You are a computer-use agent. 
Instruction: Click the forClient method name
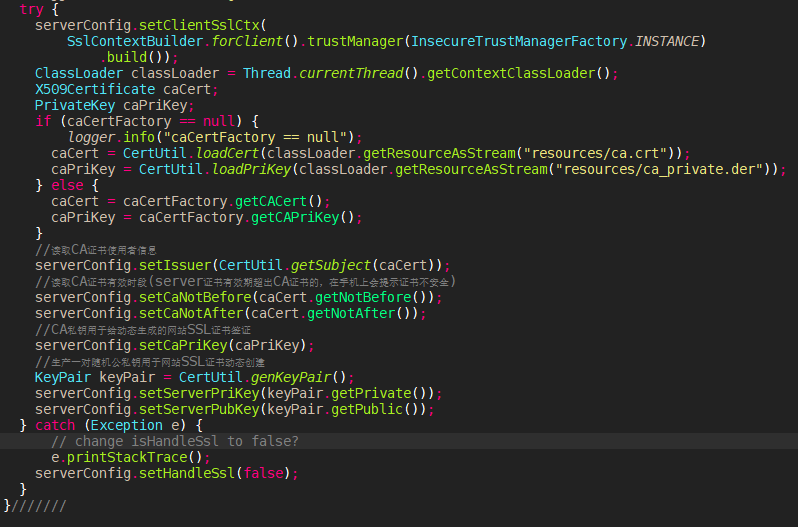247,41
